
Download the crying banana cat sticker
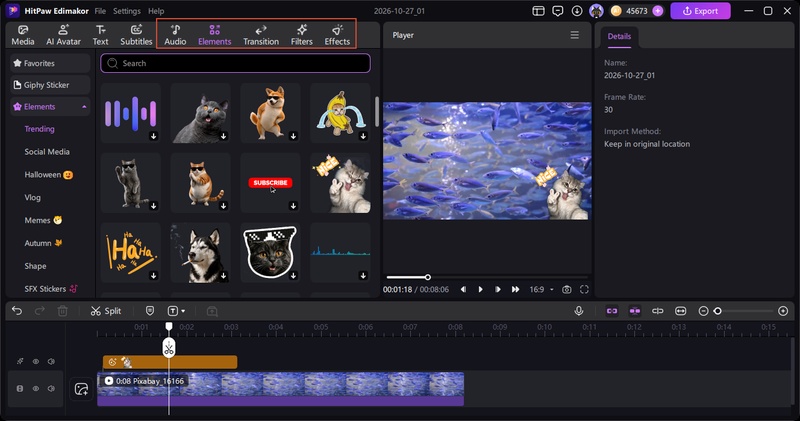pyautogui.click(x=363, y=136)
